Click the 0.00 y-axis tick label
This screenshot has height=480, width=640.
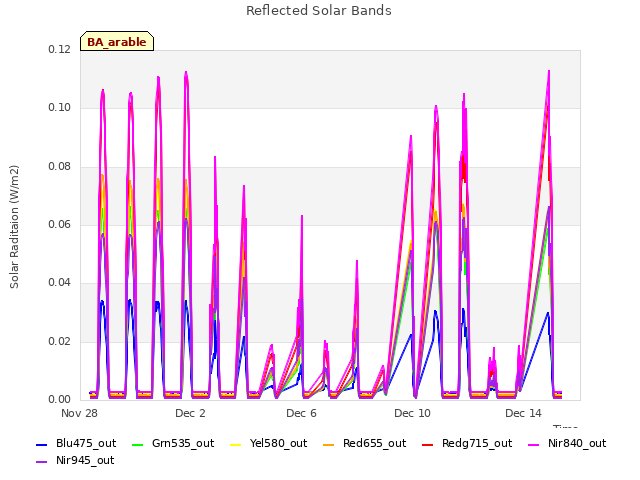[x=60, y=400]
